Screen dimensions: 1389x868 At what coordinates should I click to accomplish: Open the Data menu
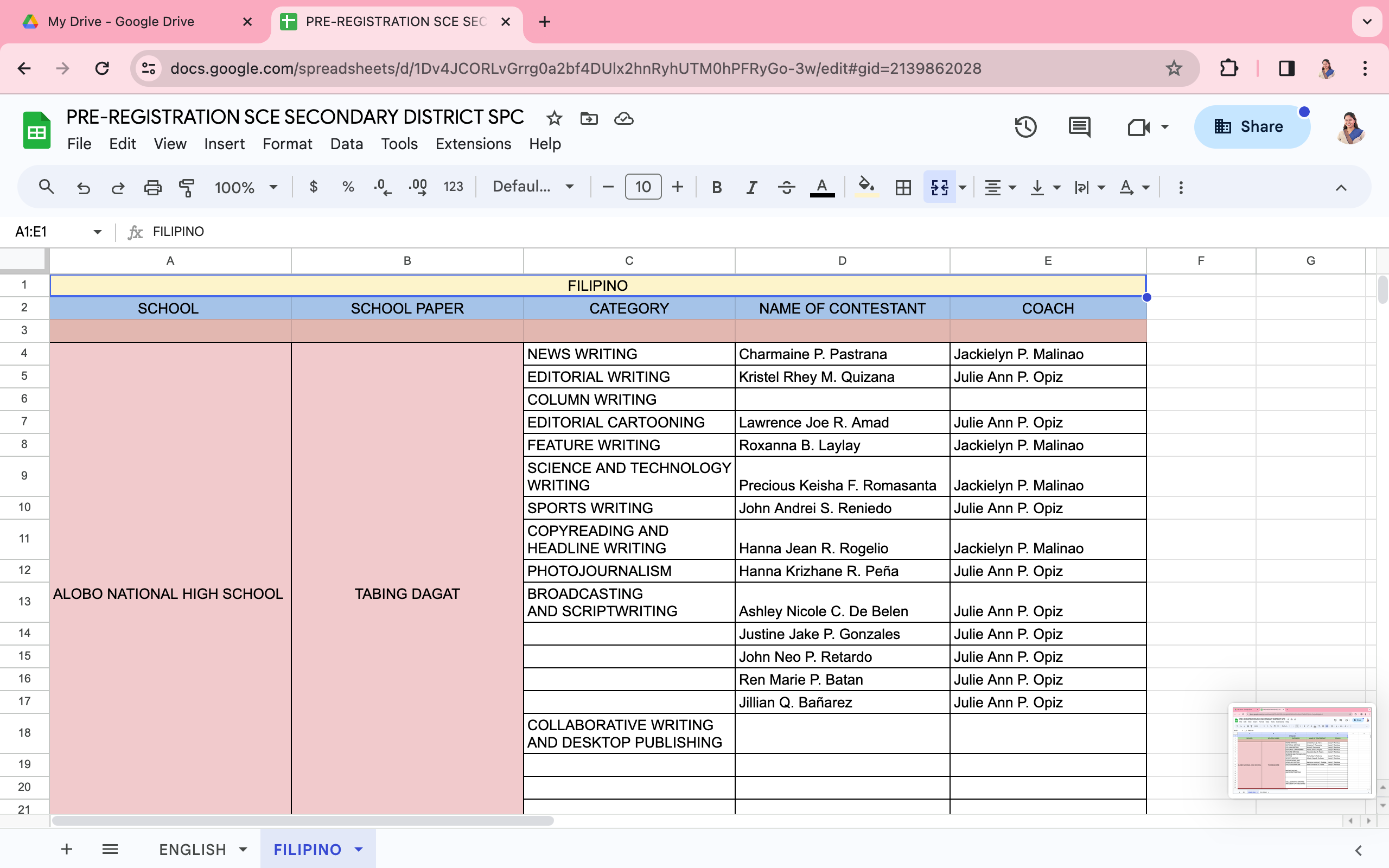347,144
